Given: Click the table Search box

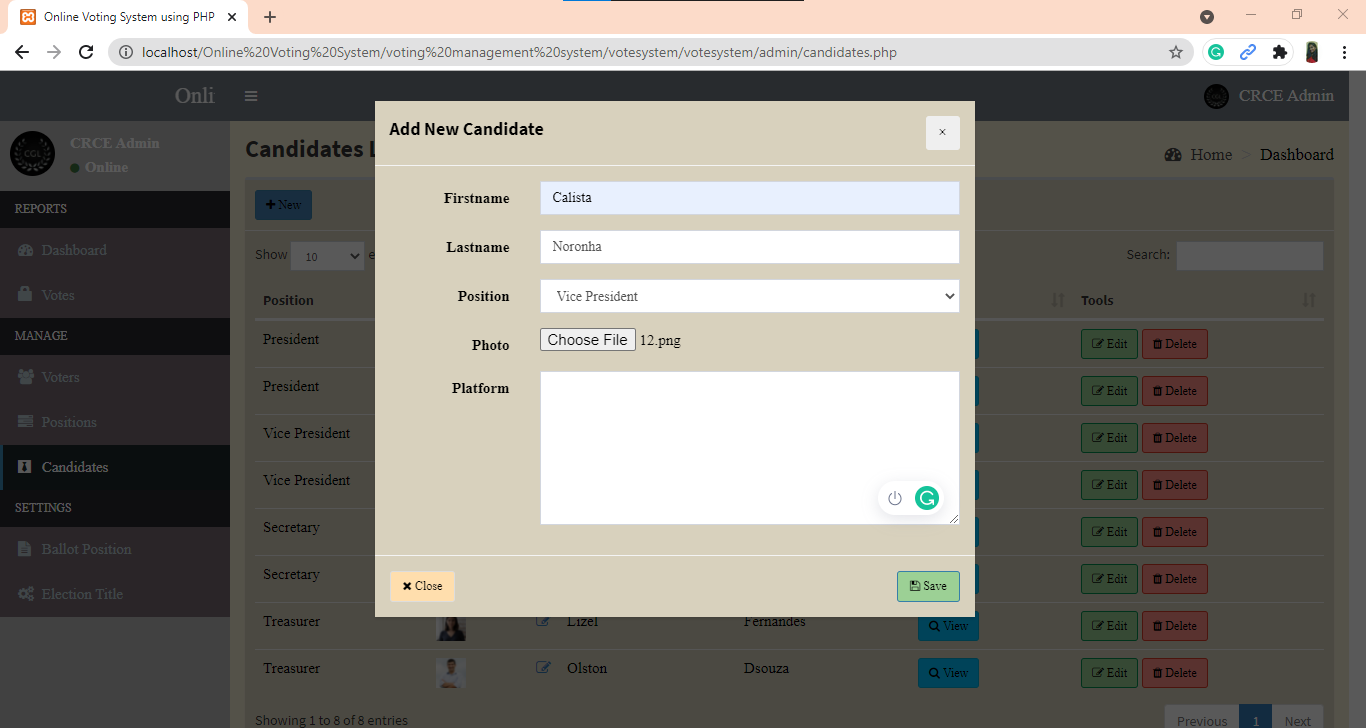Looking at the screenshot, I should coord(1249,256).
